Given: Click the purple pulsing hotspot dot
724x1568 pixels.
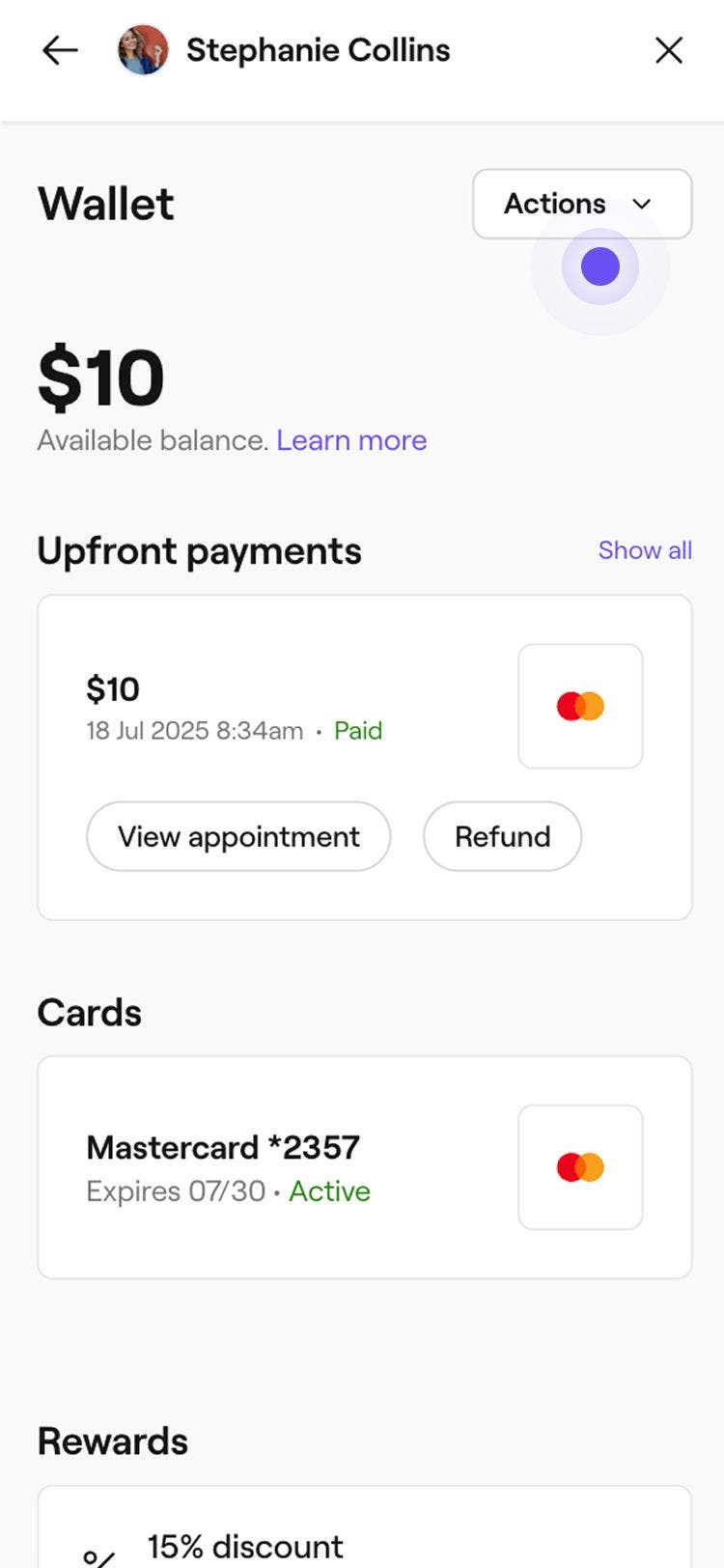Looking at the screenshot, I should (600, 267).
